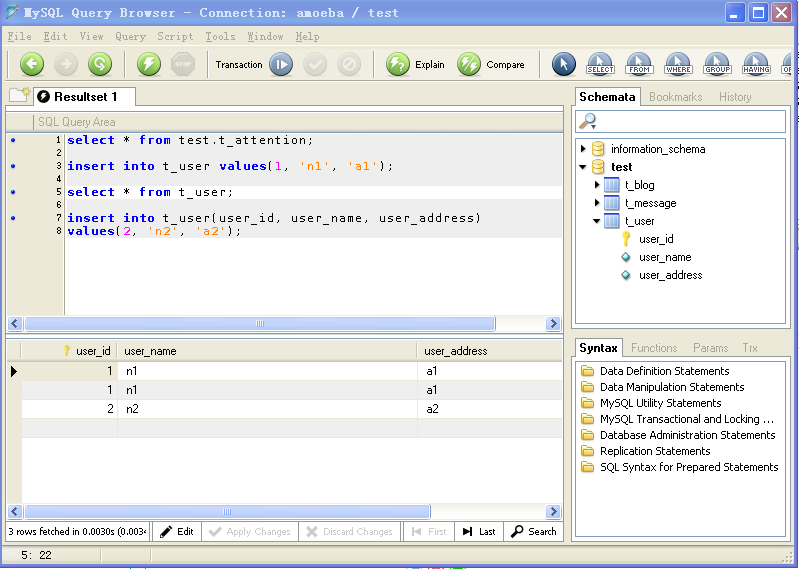799x569 pixels.
Task: Execute query with green lightning button
Action: (x=149, y=64)
